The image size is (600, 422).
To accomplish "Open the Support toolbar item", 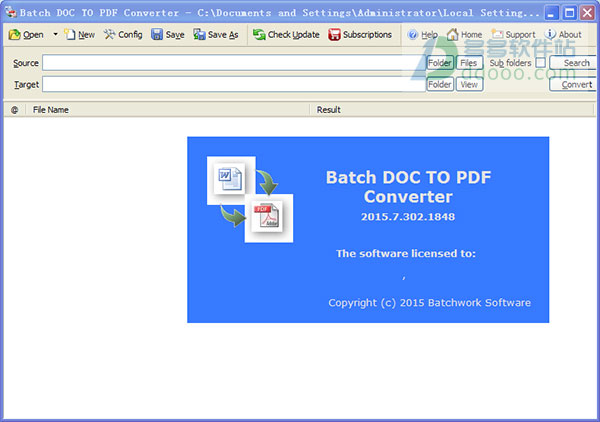I will (514, 34).
